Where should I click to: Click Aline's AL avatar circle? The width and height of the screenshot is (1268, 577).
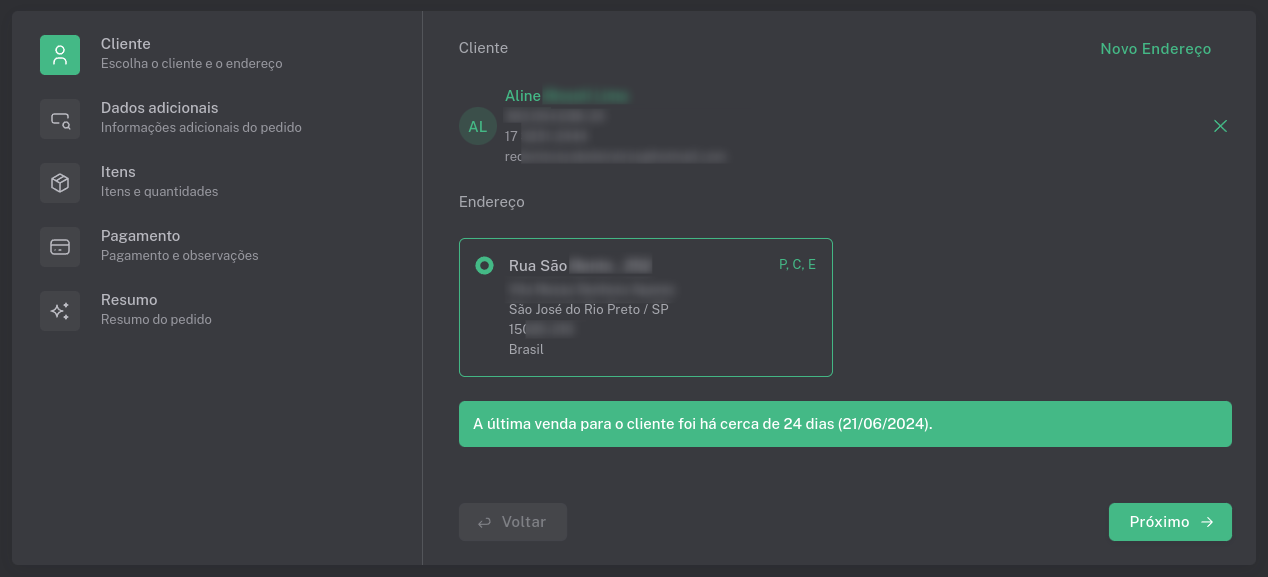(477, 126)
